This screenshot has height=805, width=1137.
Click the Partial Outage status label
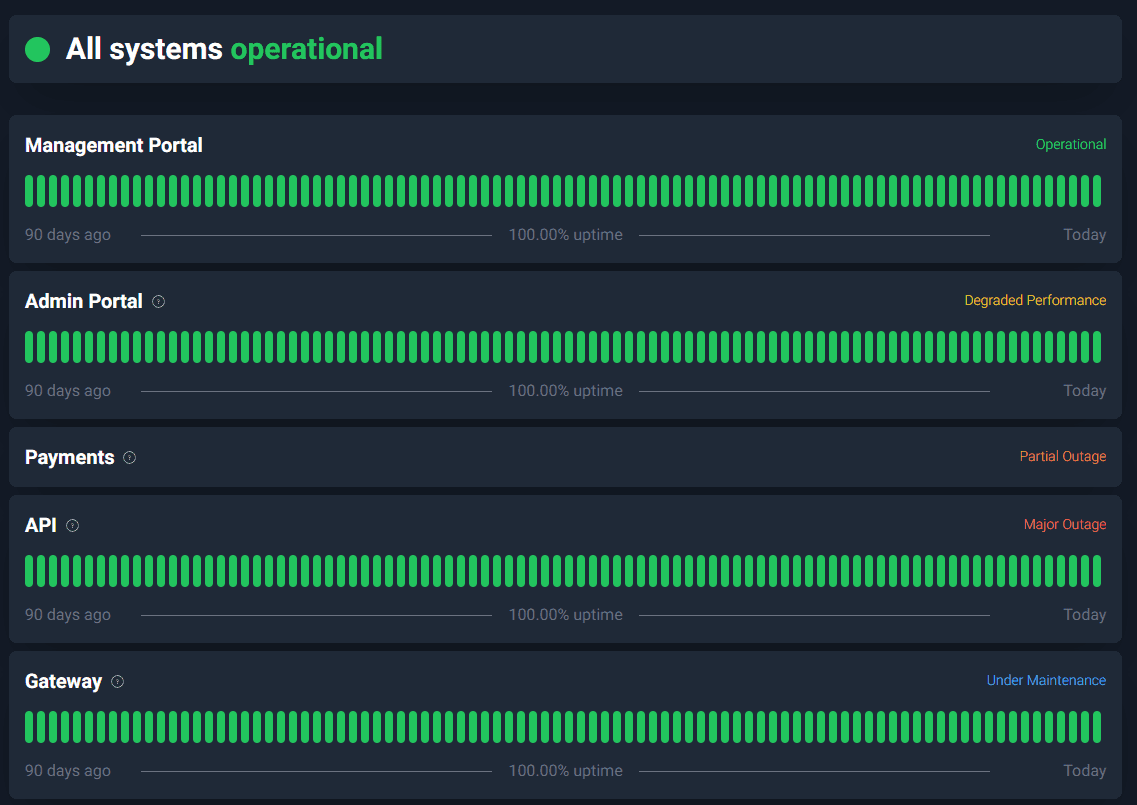coord(1062,456)
